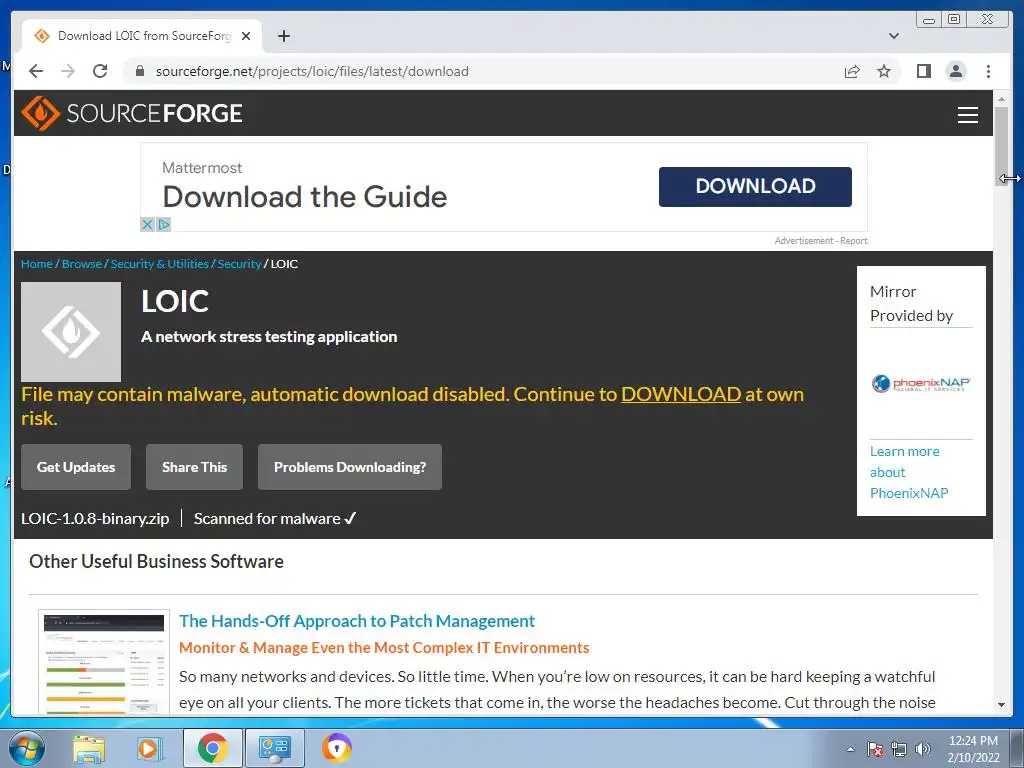Click the Action Center flag tray icon
1024x768 pixels.
(x=874, y=749)
